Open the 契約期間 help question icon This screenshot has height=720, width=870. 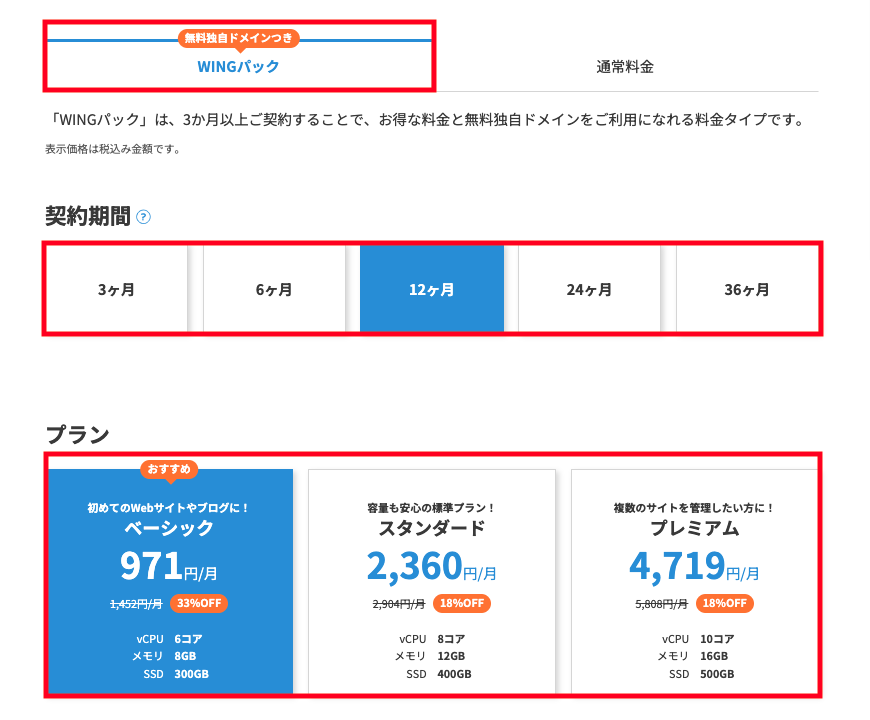143,217
